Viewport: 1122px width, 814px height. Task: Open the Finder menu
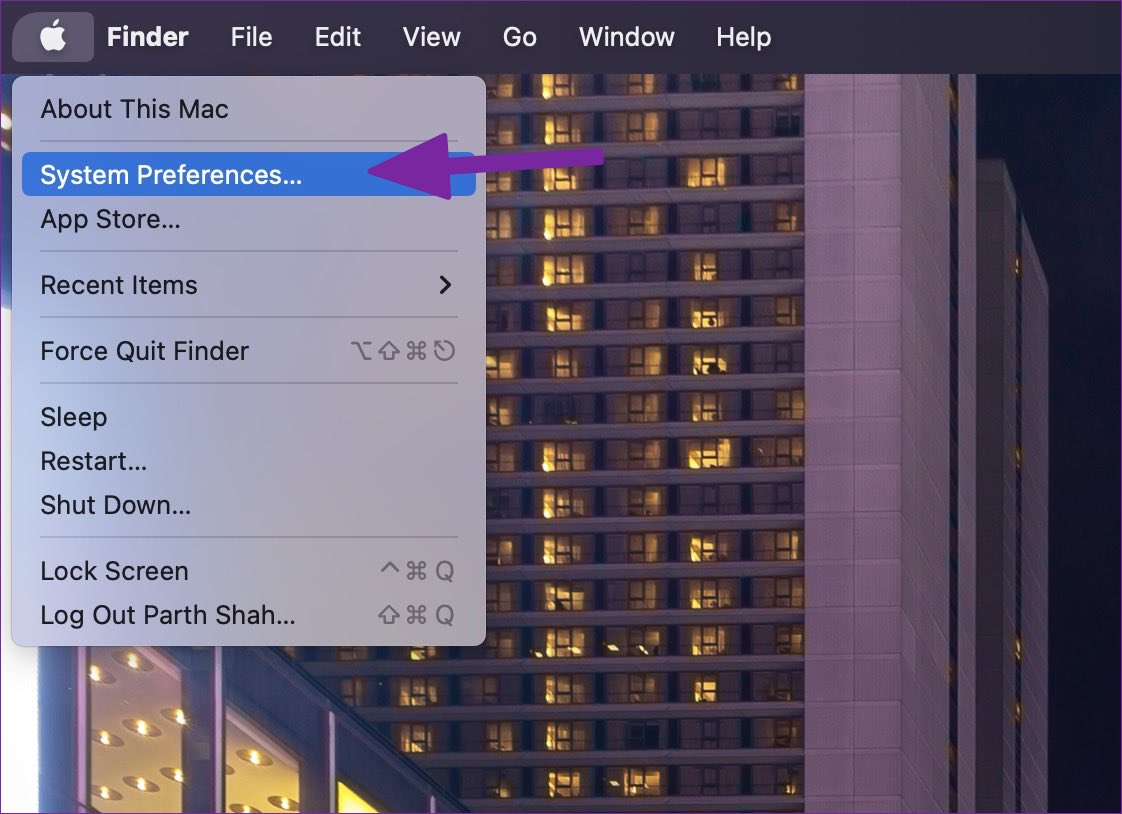click(147, 36)
